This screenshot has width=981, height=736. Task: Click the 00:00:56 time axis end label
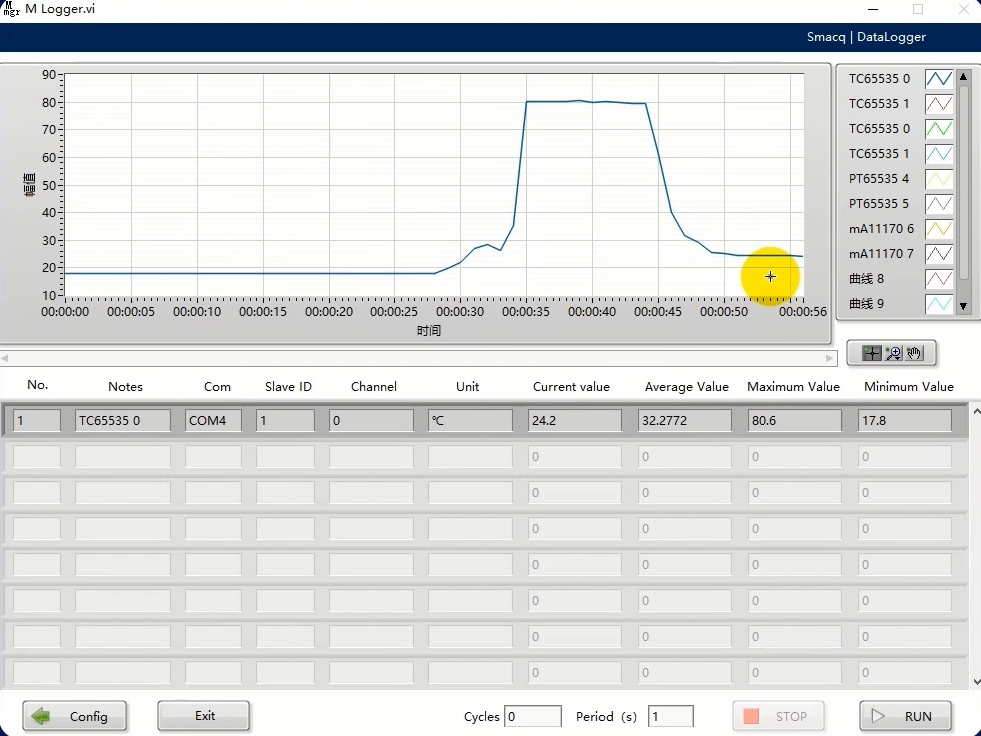tap(803, 312)
